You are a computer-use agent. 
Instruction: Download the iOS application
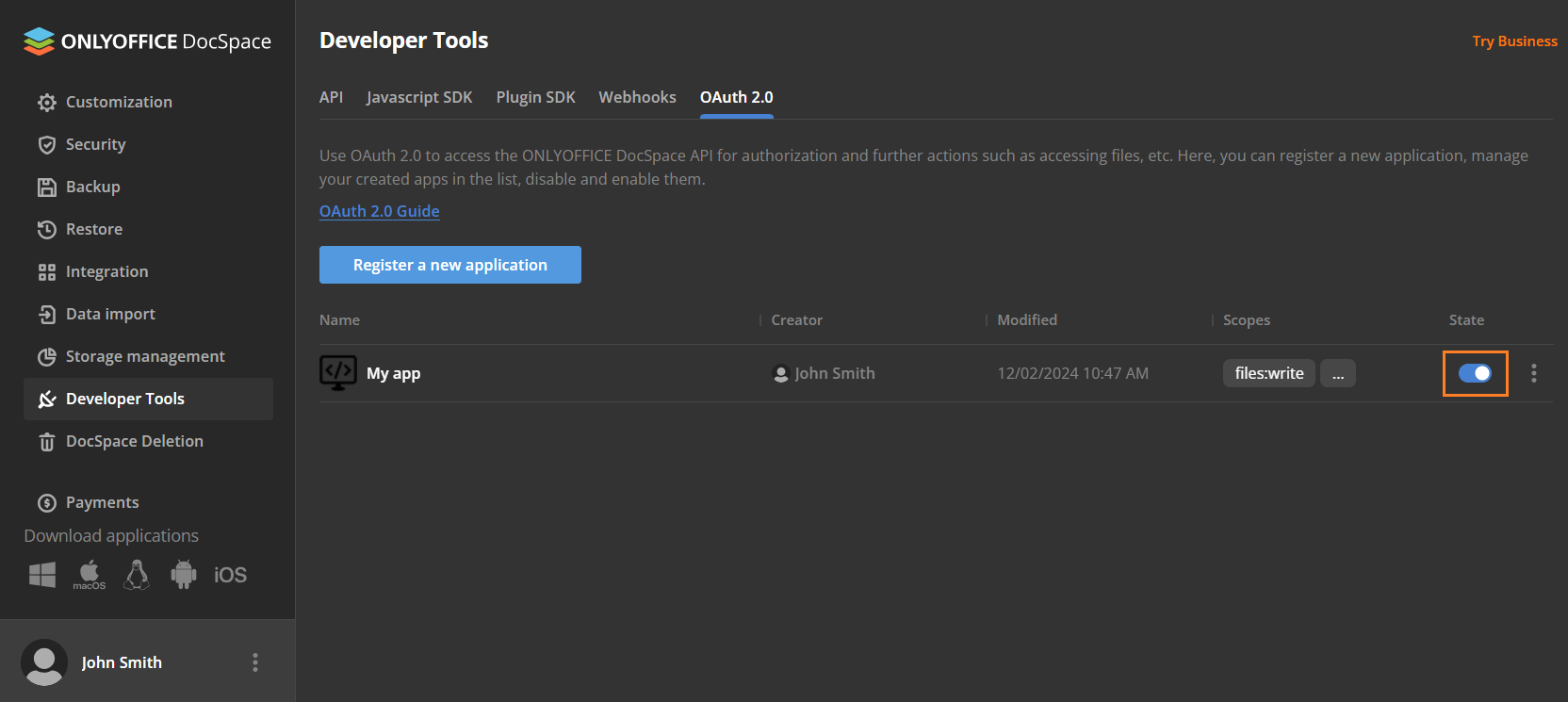[x=230, y=575]
